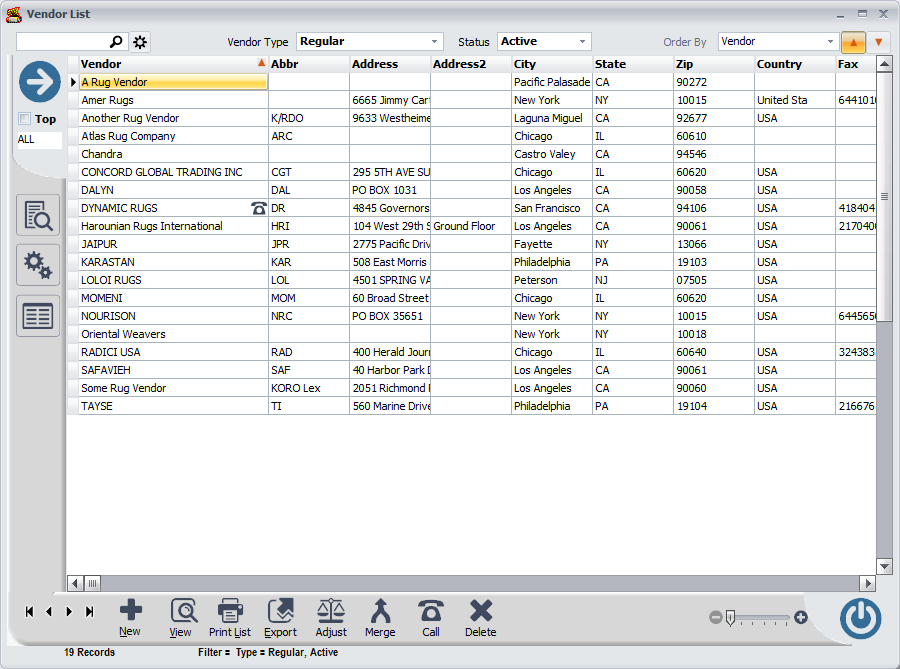Select Atlas Rug Company vendor
This screenshot has width=900, height=669.
(x=173, y=136)
